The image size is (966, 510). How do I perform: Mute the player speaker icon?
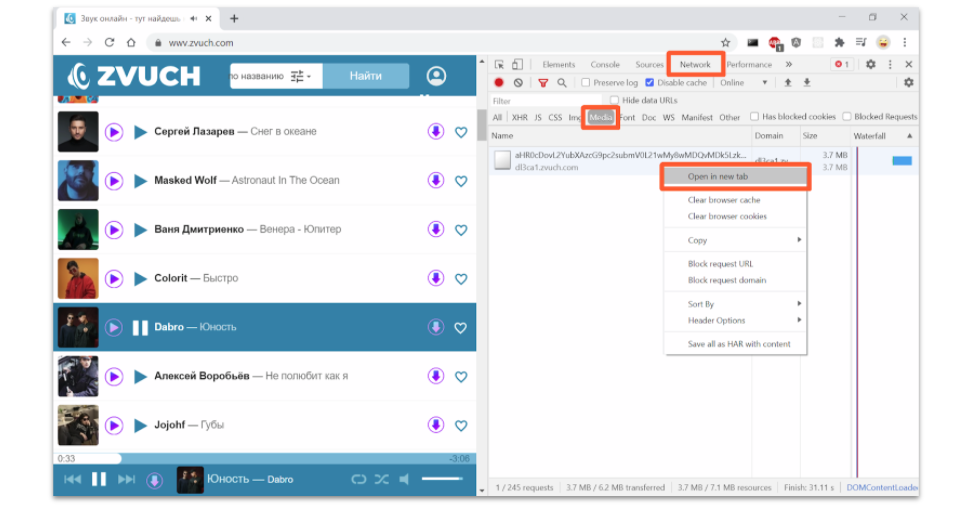point(404,479)
